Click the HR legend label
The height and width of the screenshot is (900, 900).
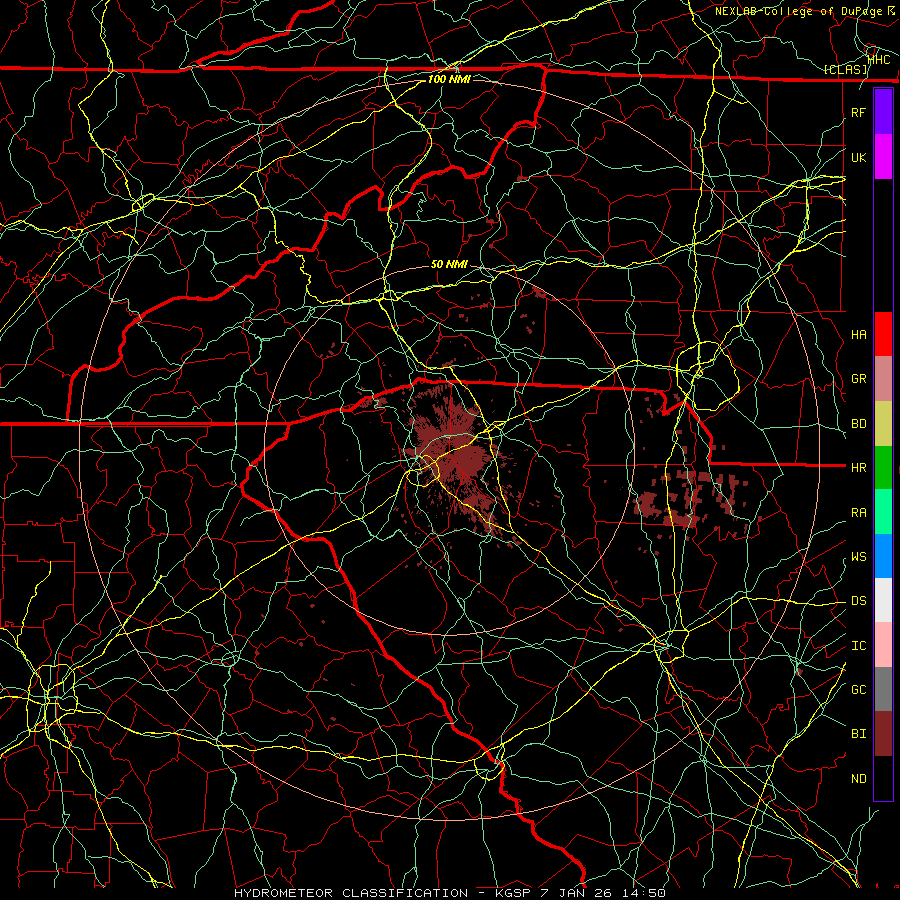pos(859,468)
